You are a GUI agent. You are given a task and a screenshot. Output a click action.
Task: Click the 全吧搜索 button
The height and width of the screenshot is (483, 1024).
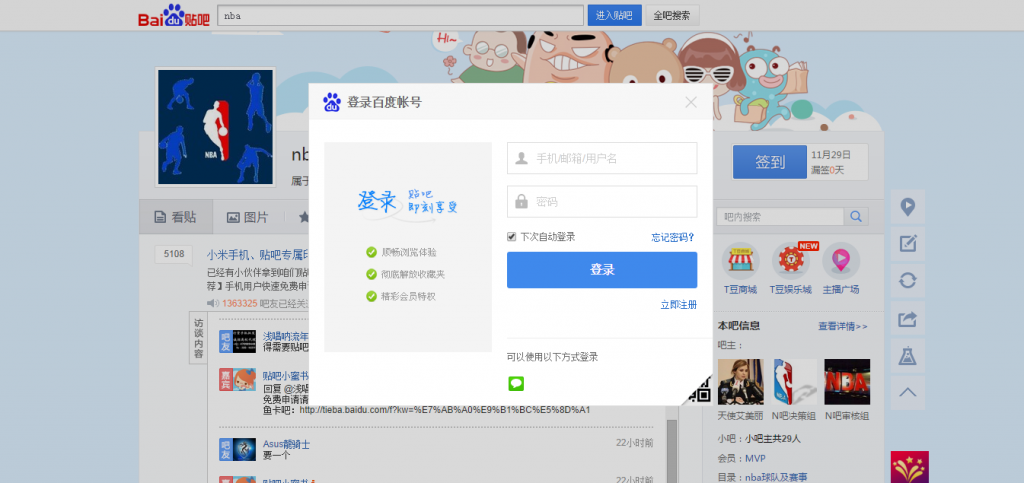coord(672,16)
